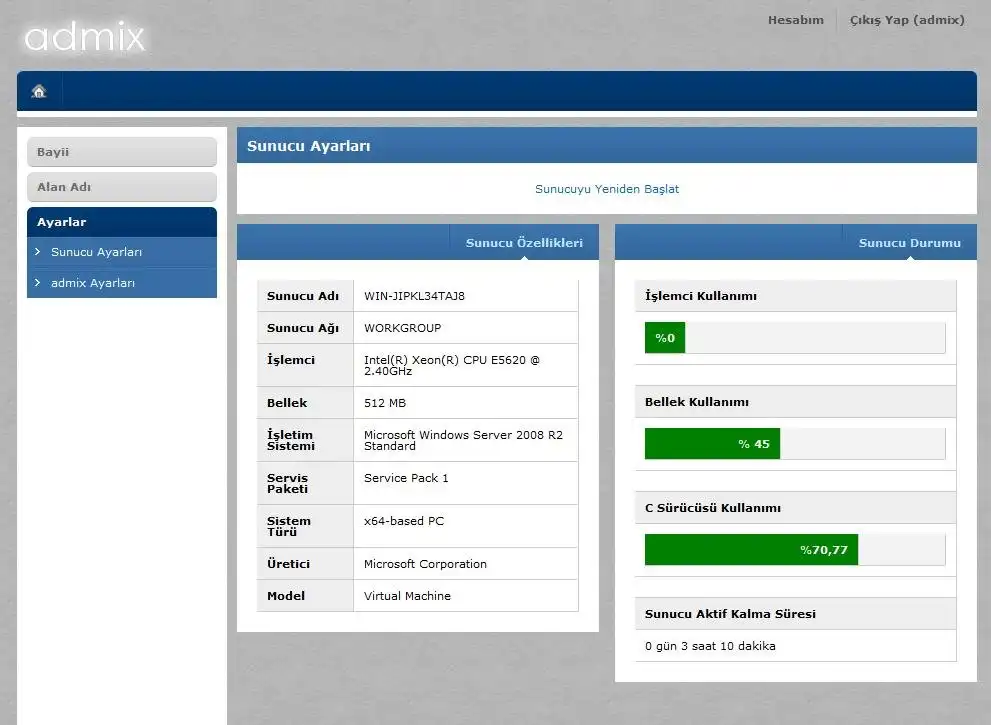Select the Sunucu Özellikleri tab
The image size is (991, 725).
524,243
